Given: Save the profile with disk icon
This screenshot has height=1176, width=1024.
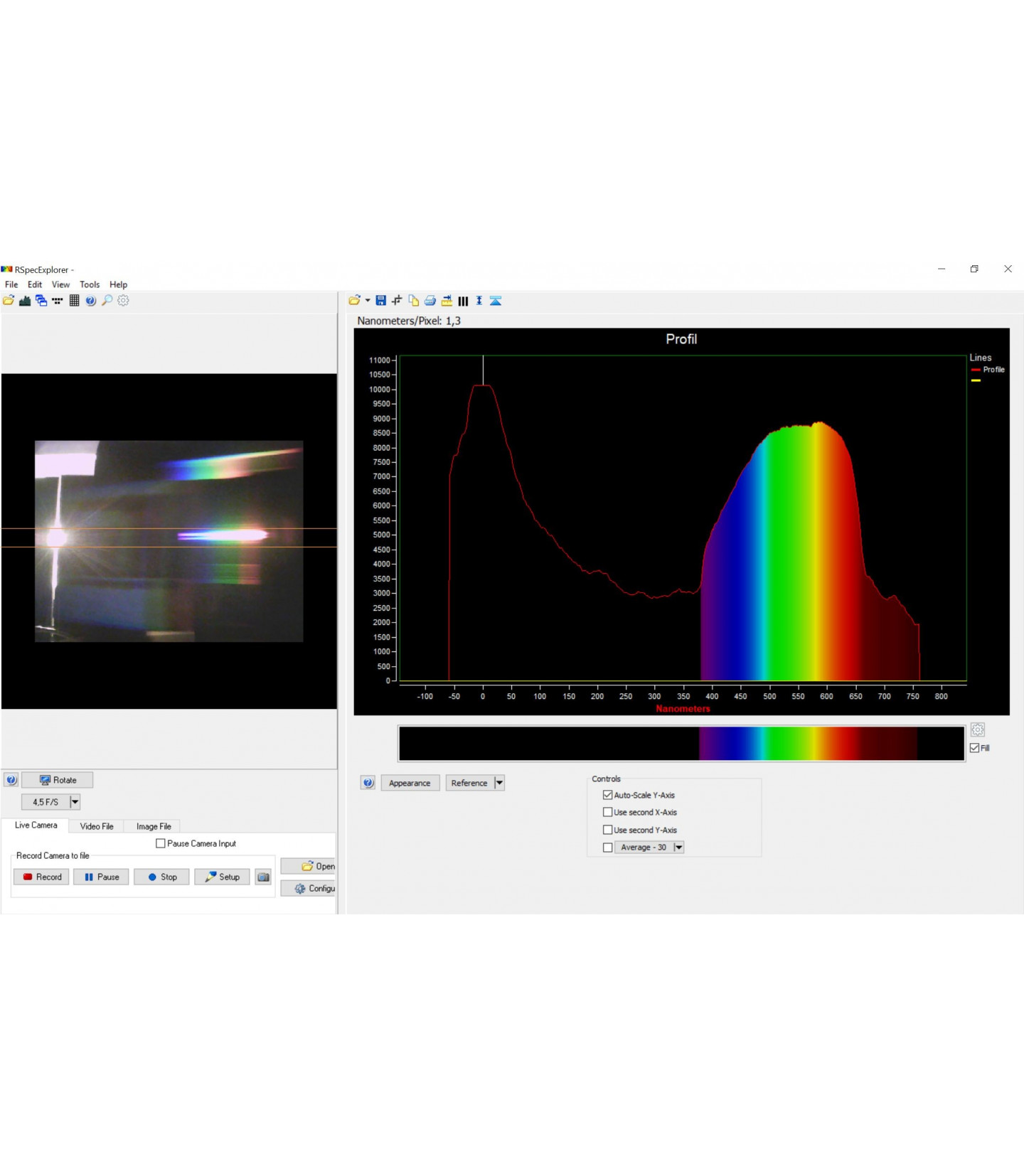Looking at the screenshot, I should point(381,301).
